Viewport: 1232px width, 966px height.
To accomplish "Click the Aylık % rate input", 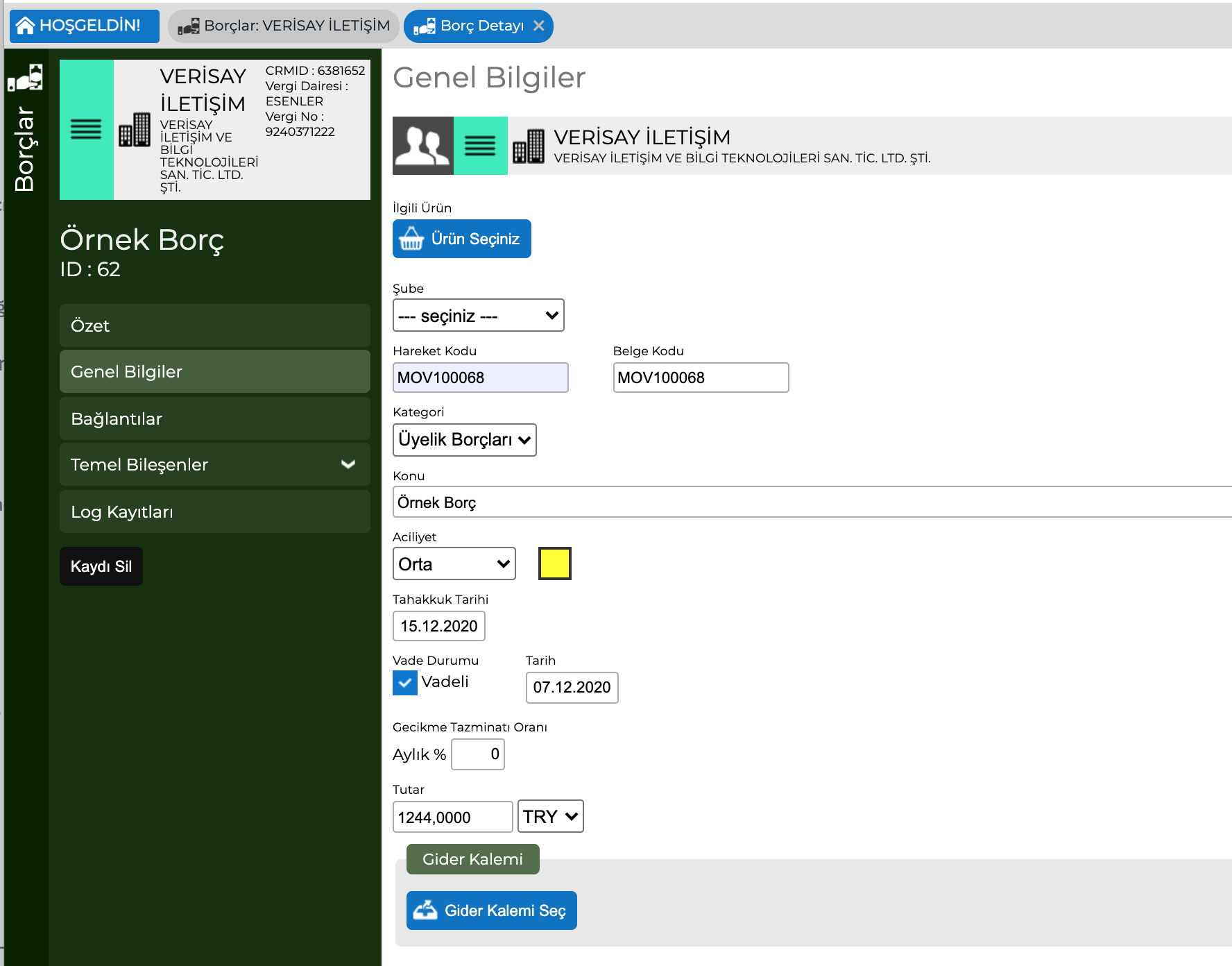I will click(478, 754).
